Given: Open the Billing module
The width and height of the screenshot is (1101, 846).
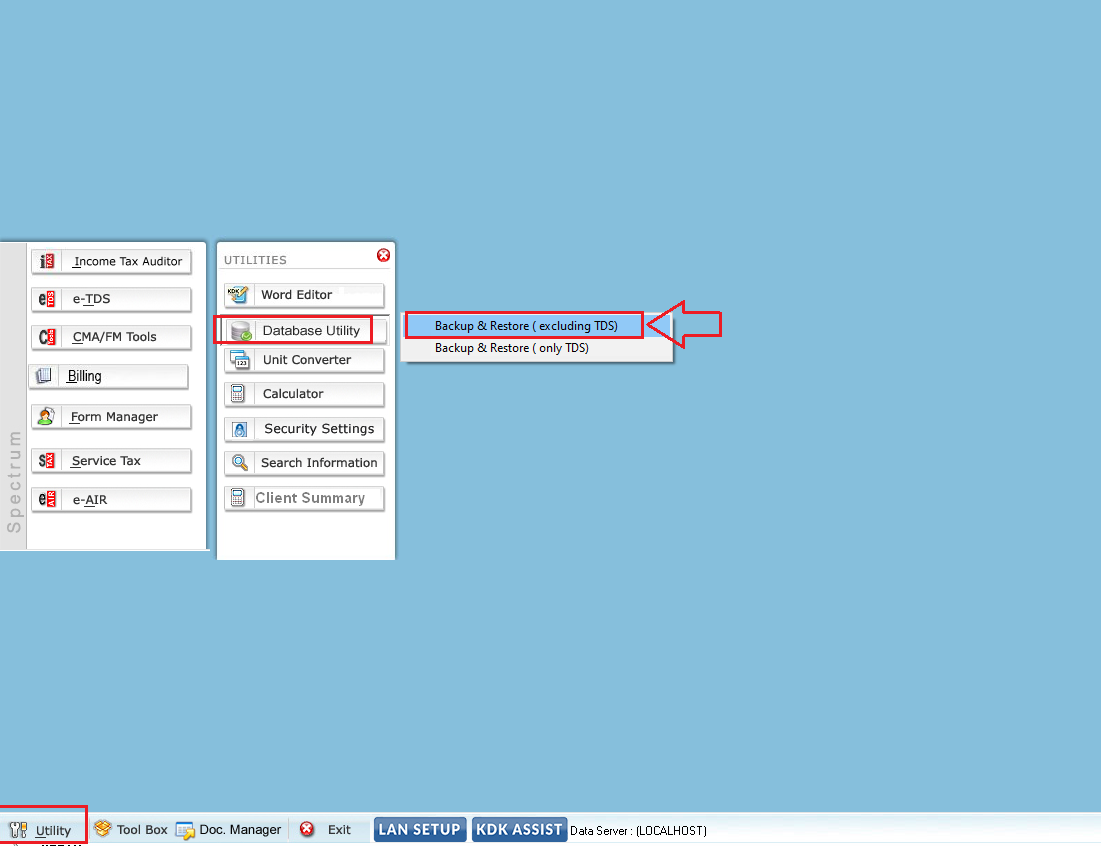Looking at the screenshot, I should (109, 376).
